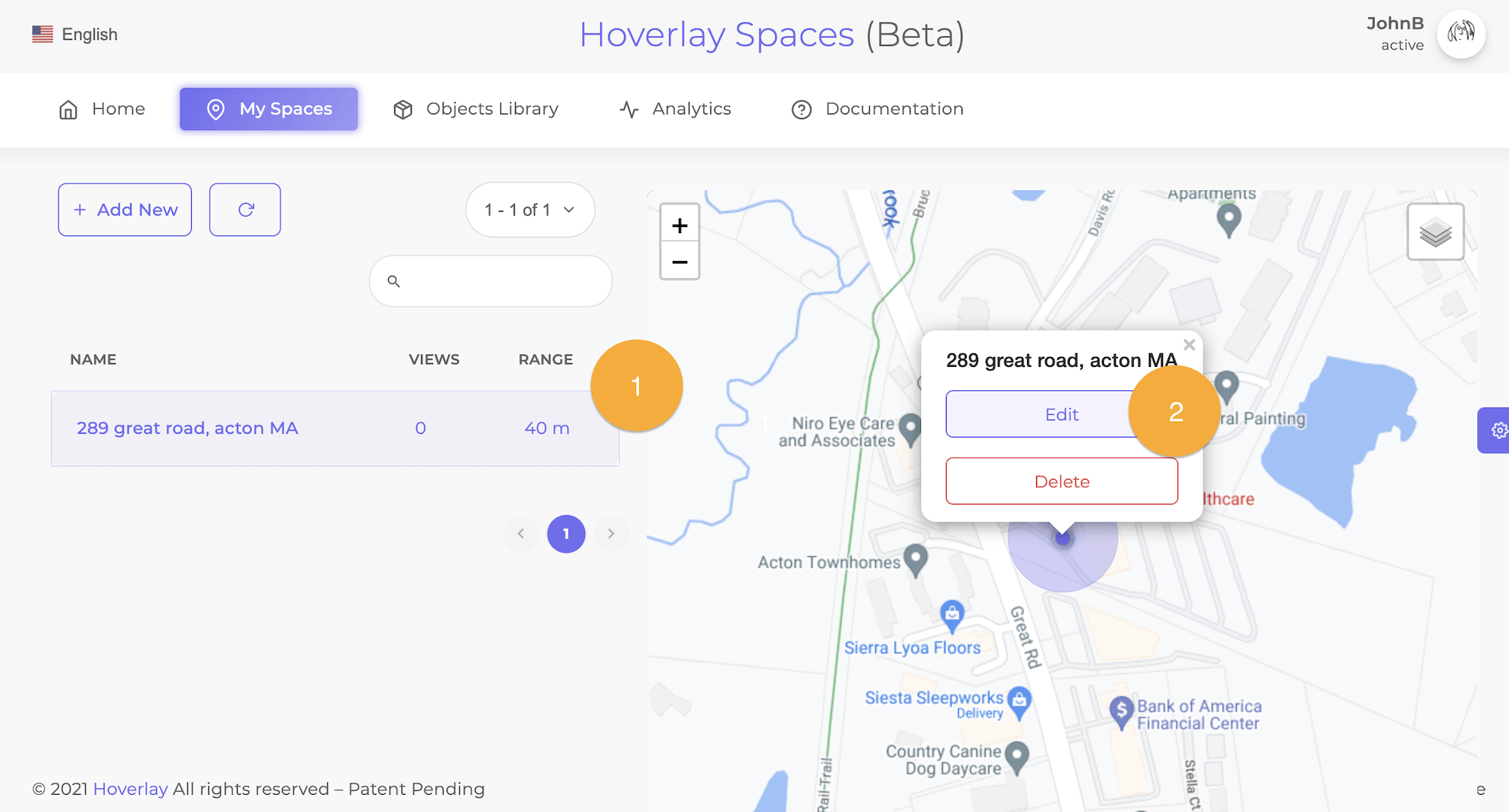Viewport: 1509px width, 812px height.
Task: Open the map layers icon
Action: (1435, 232)
